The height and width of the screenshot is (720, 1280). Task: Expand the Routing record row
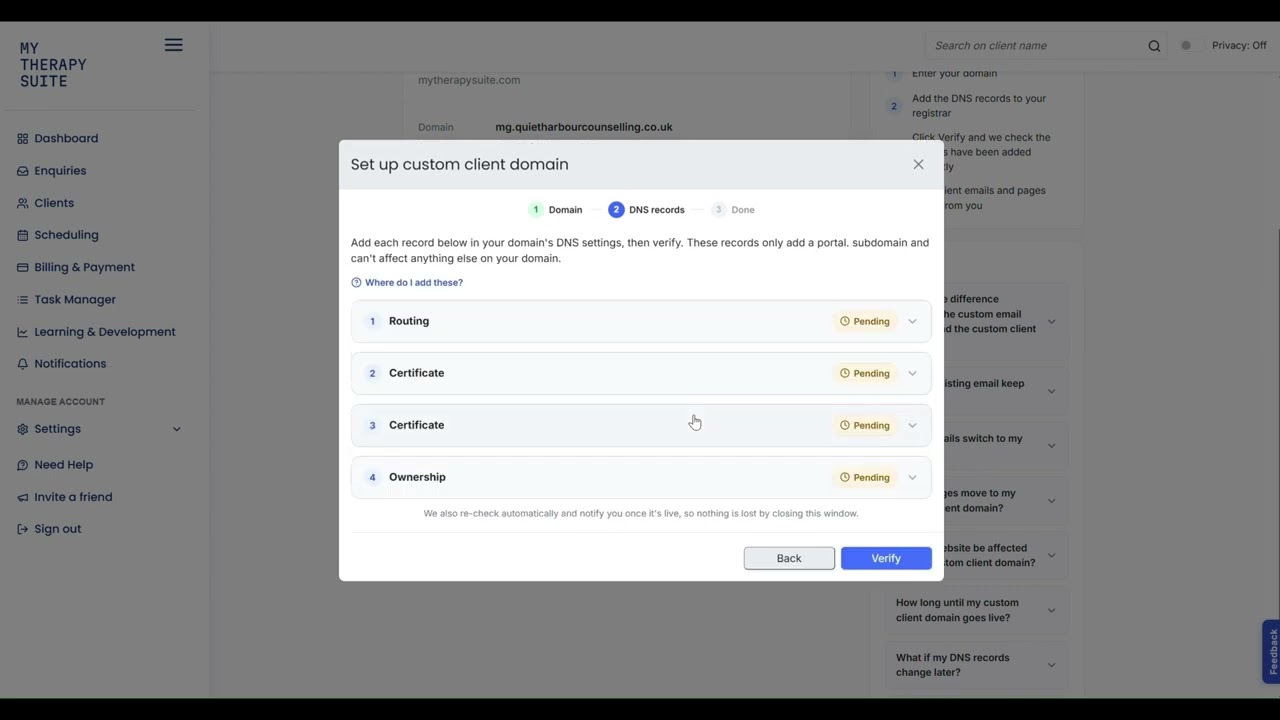click(641, 321)
